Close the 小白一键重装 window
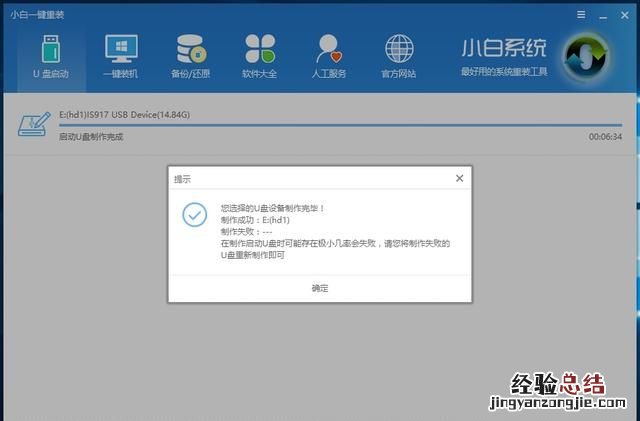640x421 pixels. [624, 15]
